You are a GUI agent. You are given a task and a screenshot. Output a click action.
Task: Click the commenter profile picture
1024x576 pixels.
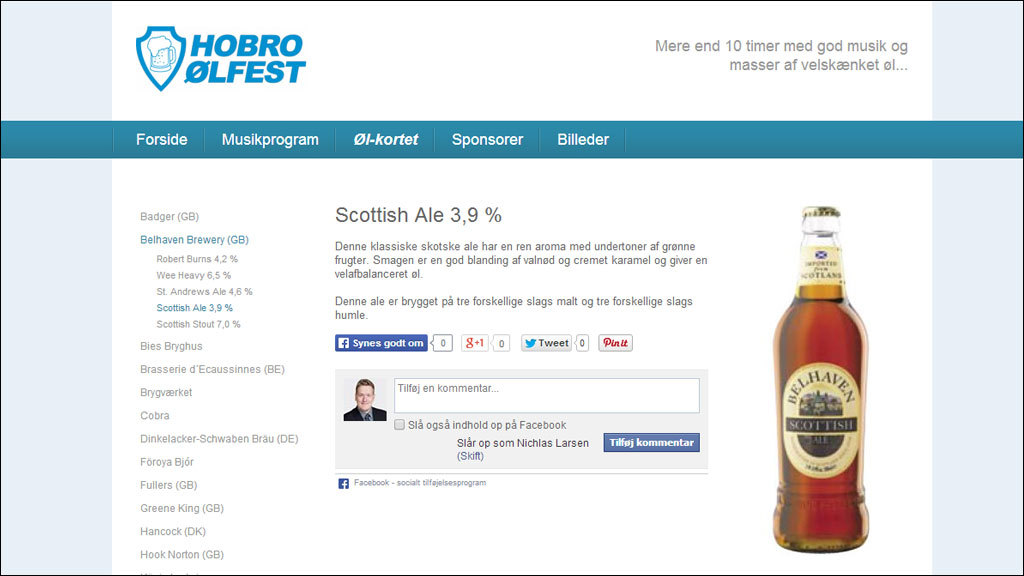365,400
